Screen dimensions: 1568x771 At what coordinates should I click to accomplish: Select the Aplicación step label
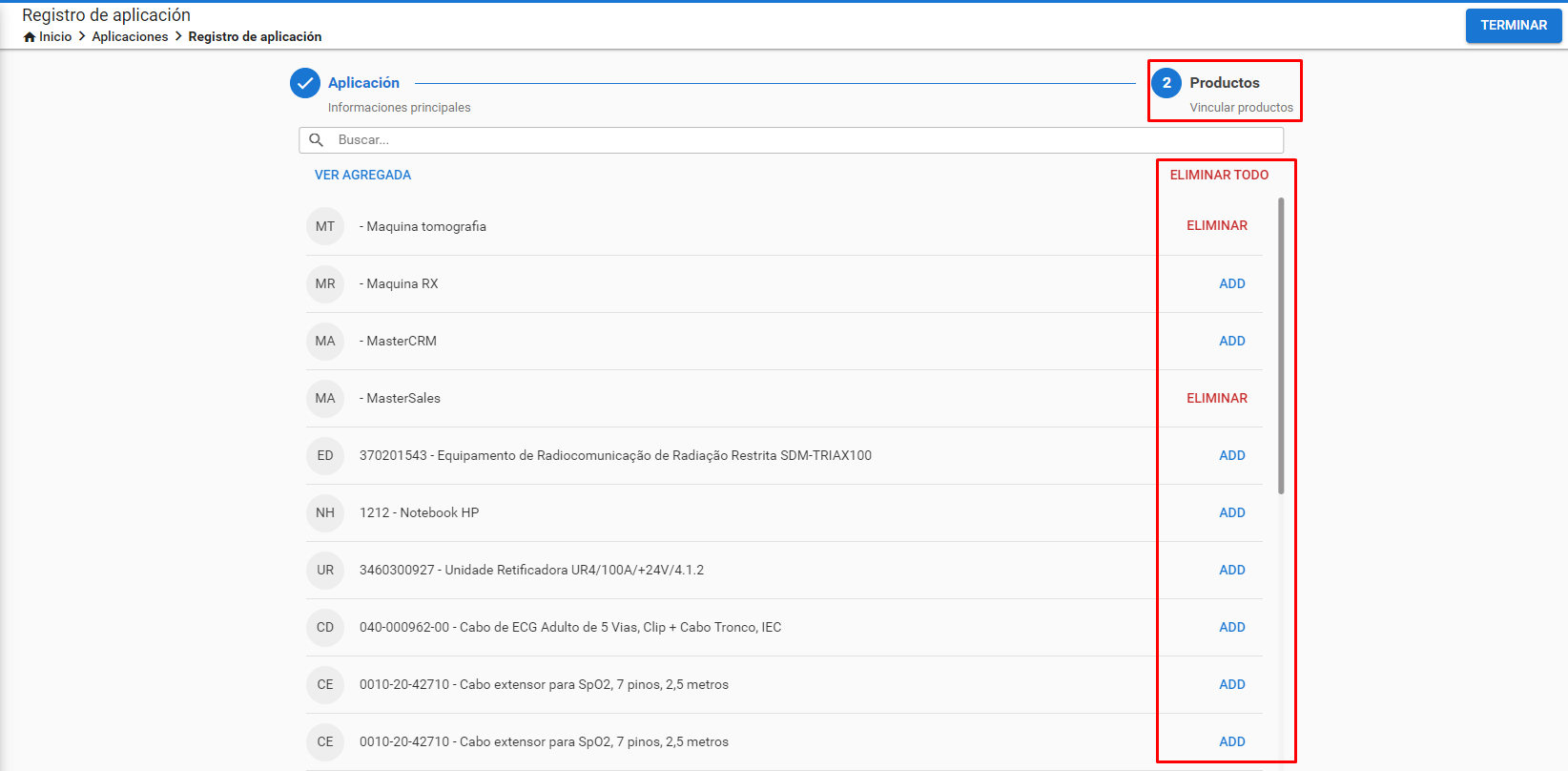(363, 83)
